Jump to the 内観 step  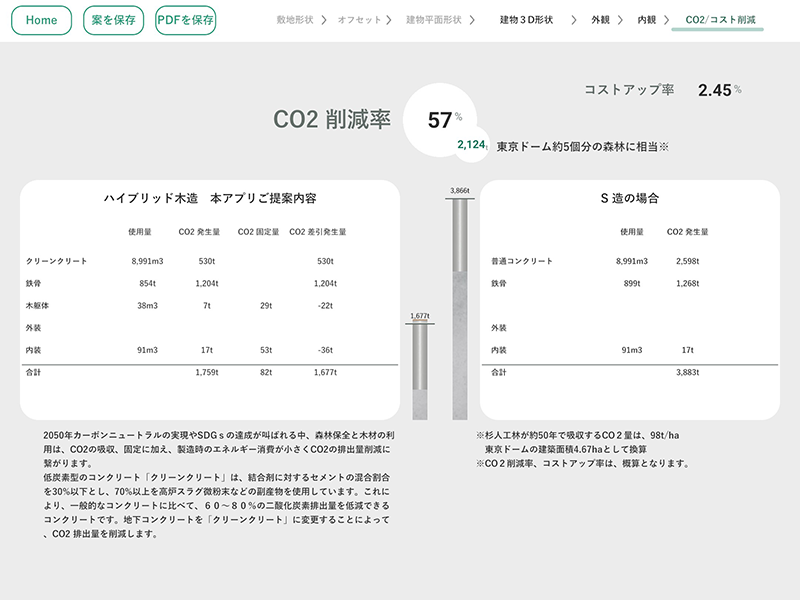647,20
